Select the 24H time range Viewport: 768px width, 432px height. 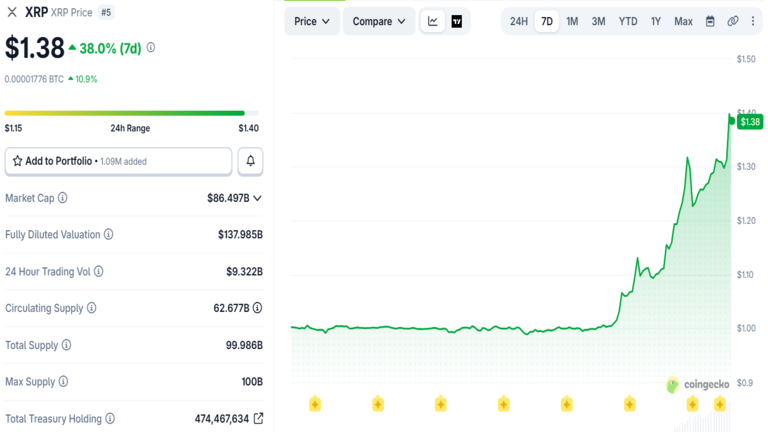519,21
